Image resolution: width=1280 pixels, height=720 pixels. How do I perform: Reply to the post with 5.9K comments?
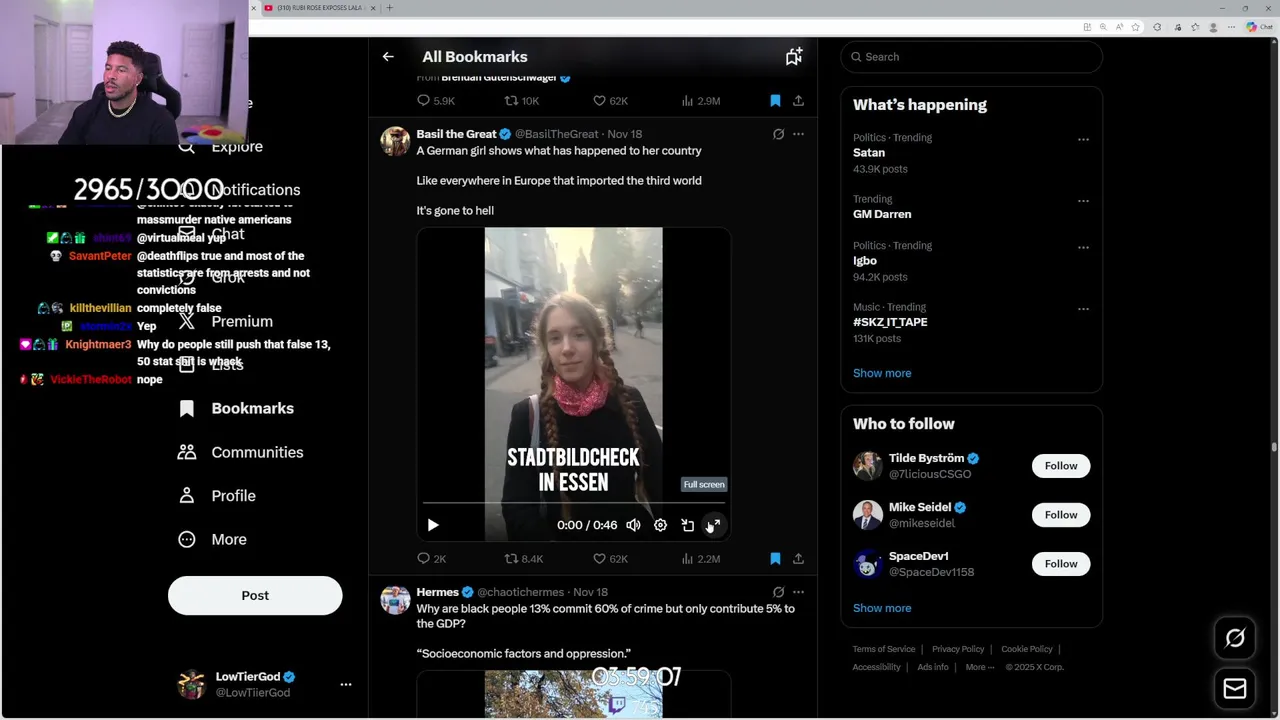(436, 101)
